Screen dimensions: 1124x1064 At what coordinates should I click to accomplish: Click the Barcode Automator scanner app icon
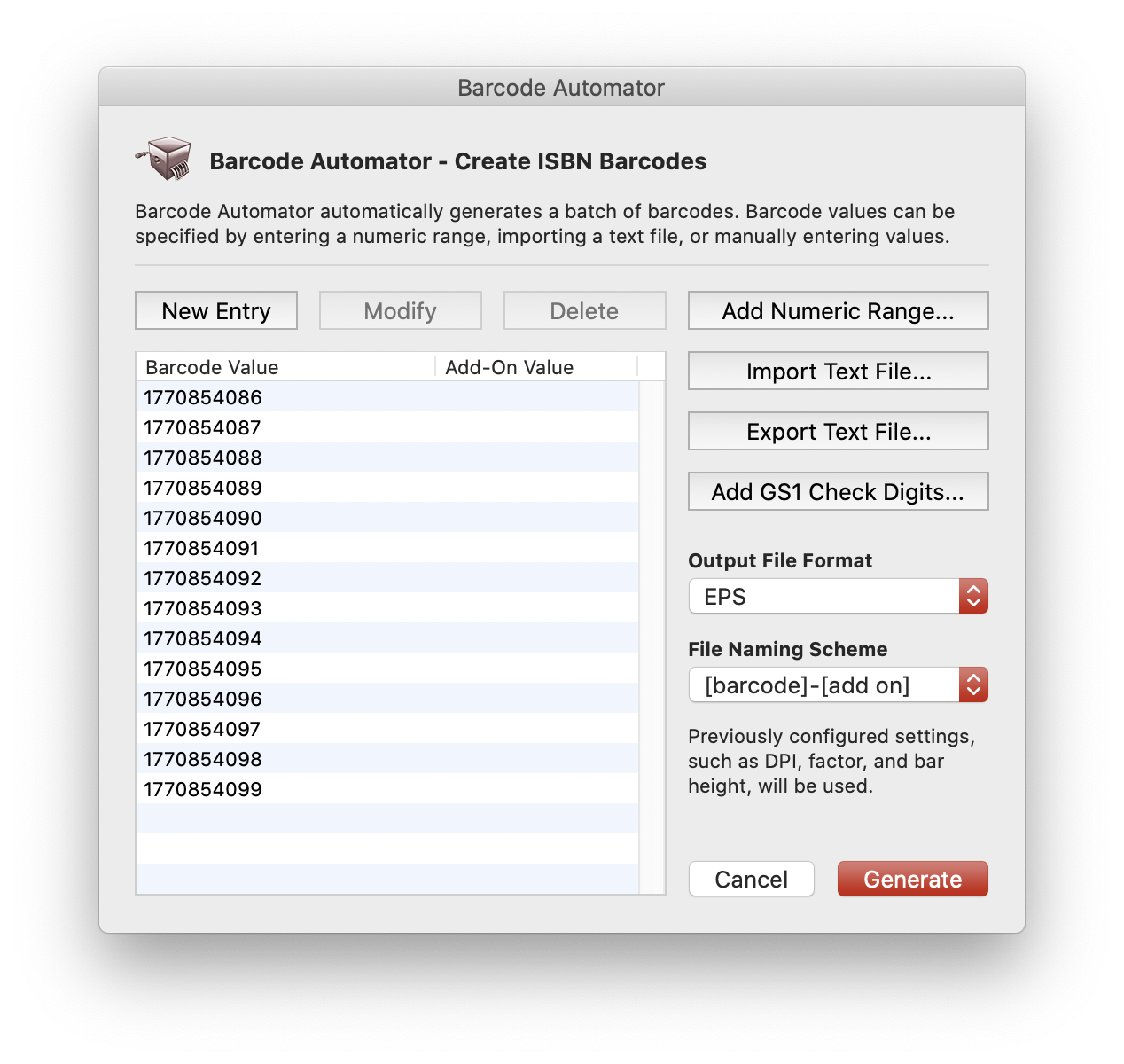(x=165, y=160)
